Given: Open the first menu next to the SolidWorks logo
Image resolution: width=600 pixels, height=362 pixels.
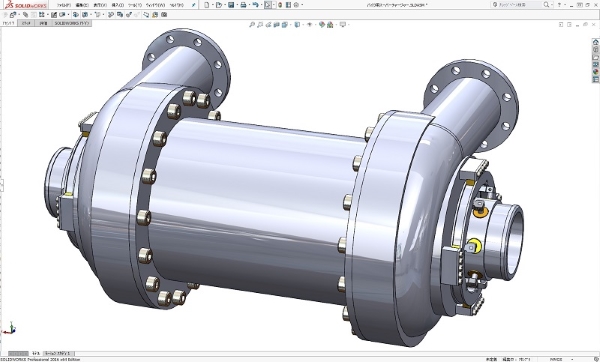Looking at the screenshot, I should tap(64, 5).
